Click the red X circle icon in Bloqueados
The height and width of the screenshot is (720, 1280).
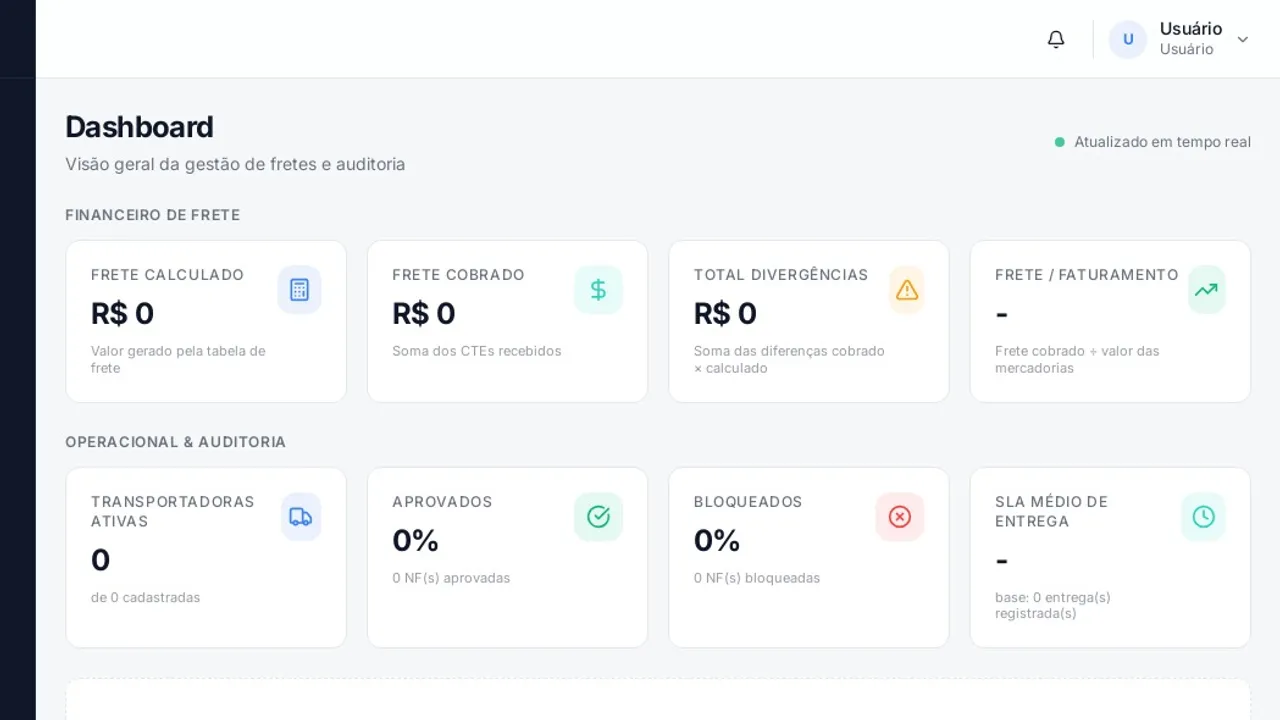coord(900,517)
